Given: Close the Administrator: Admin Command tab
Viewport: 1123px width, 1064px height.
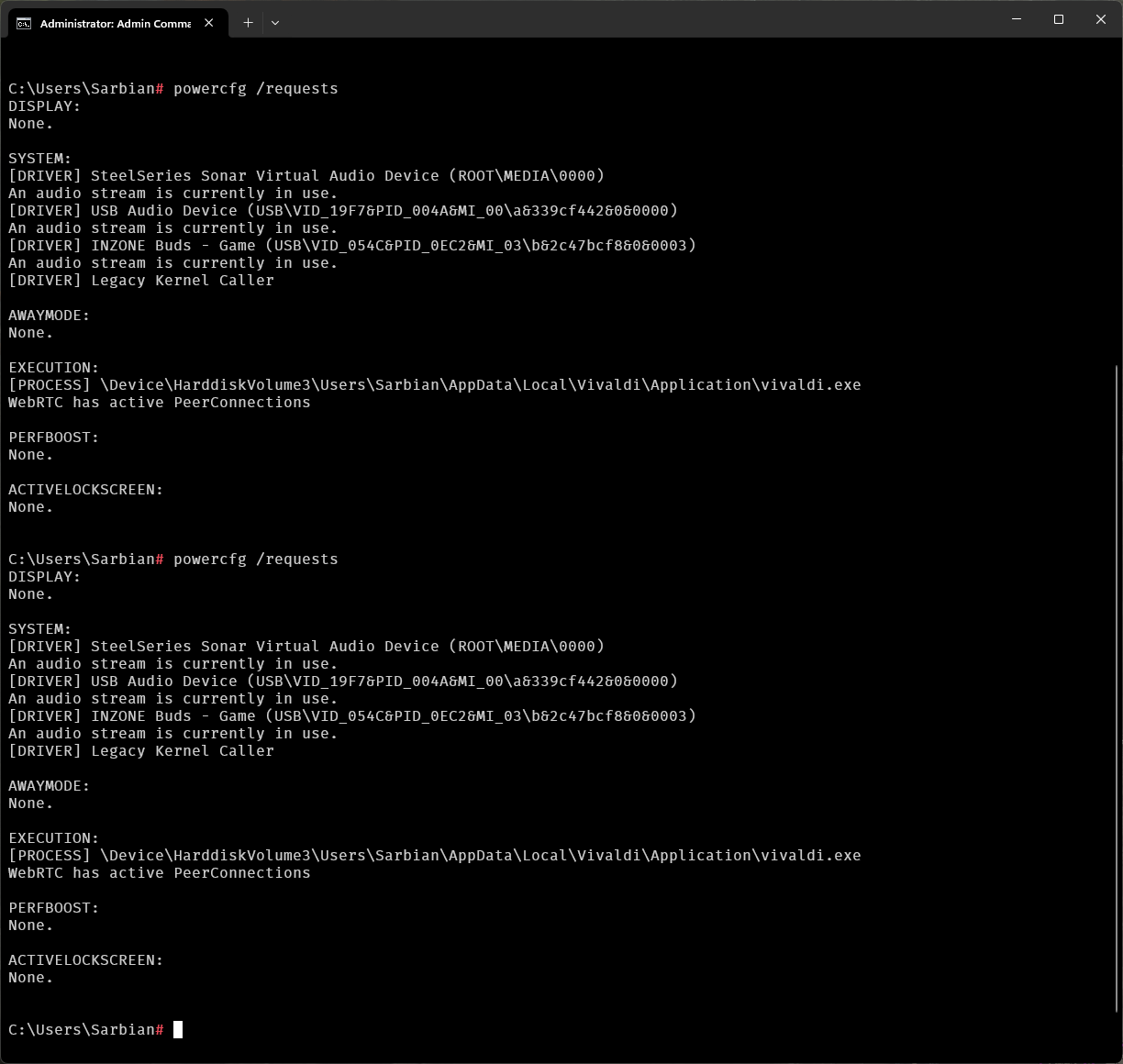Looking at the screenshot, I should (209, 23).
